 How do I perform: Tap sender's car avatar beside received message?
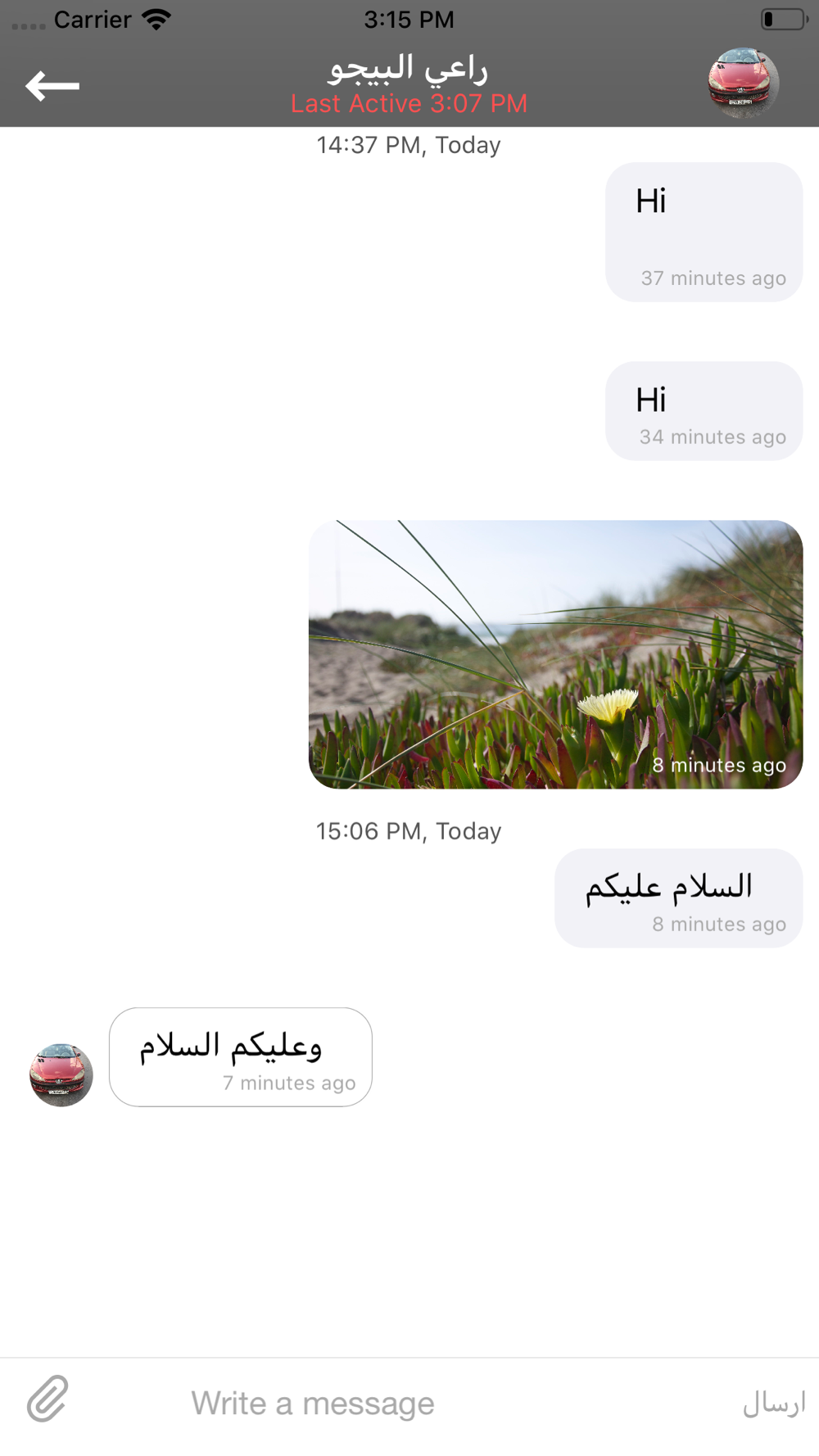61,1074
